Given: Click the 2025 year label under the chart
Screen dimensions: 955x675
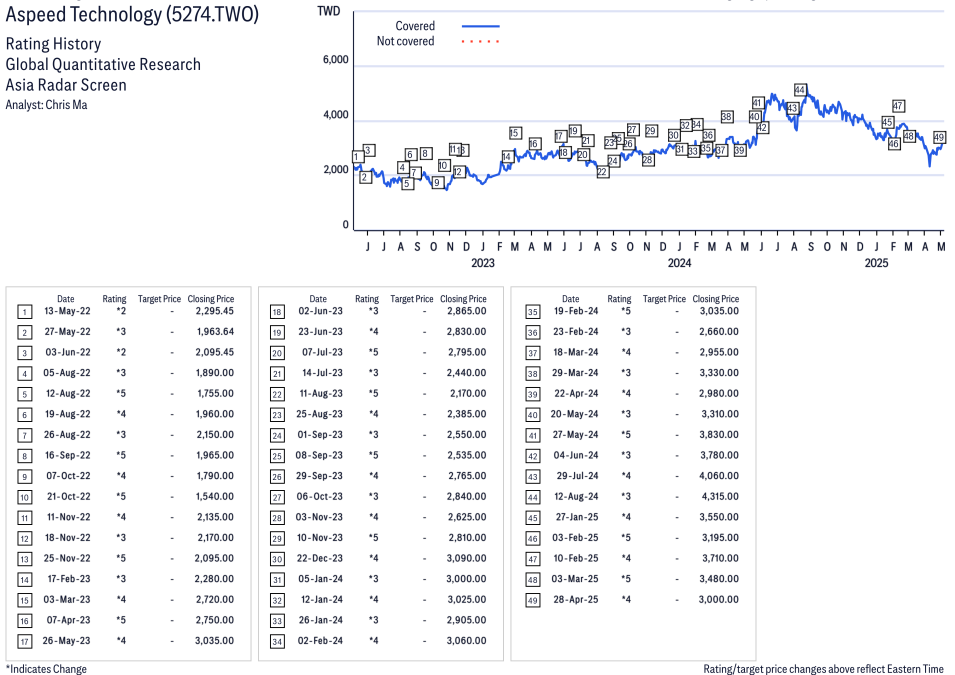Looking at the screenshot, I should (x=876, y=263).
